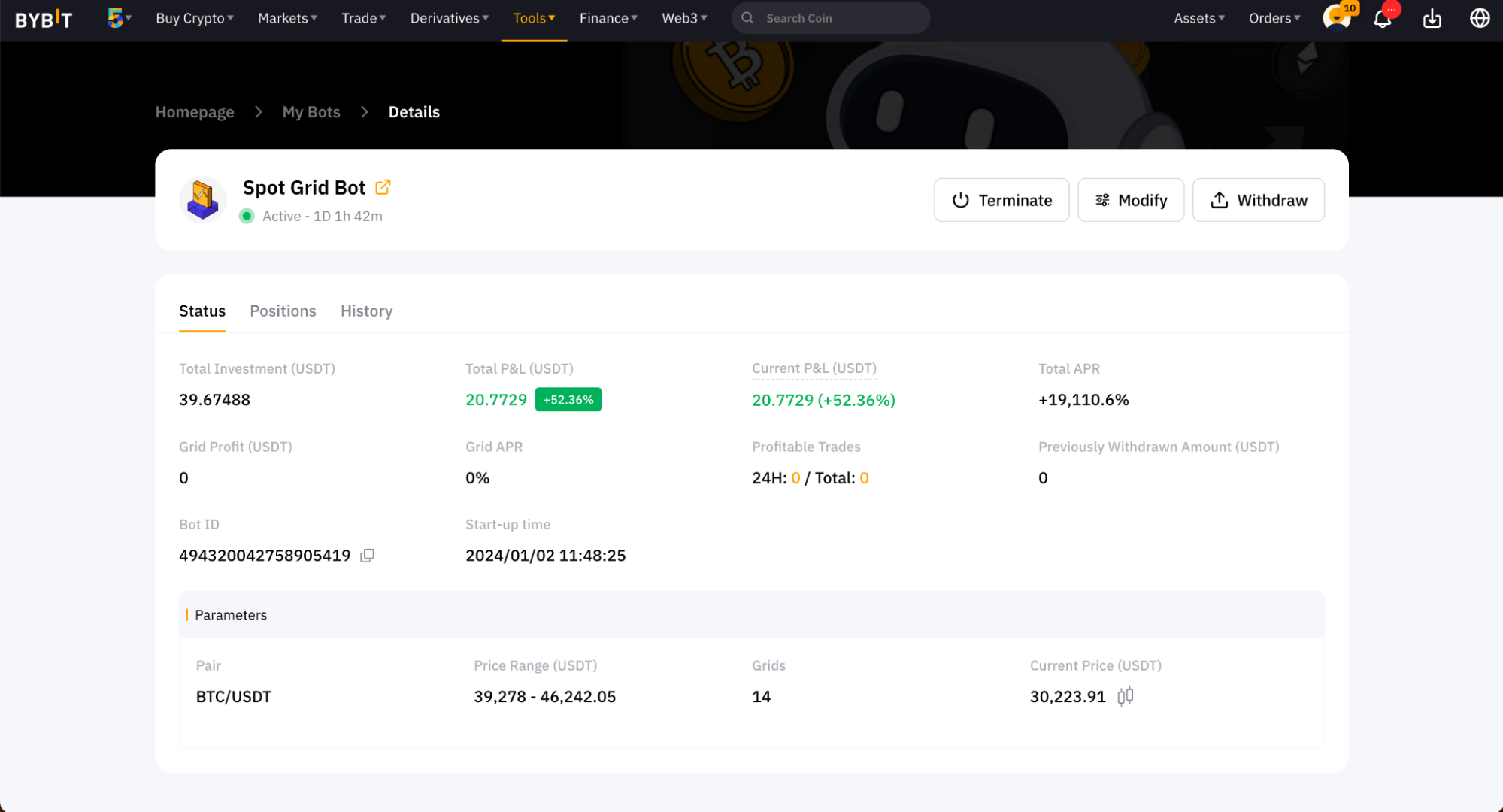This screenshot has width=1503, height=812.
Task: Go to My Bots breadcrumb
Action: click(x=311, y=112)
